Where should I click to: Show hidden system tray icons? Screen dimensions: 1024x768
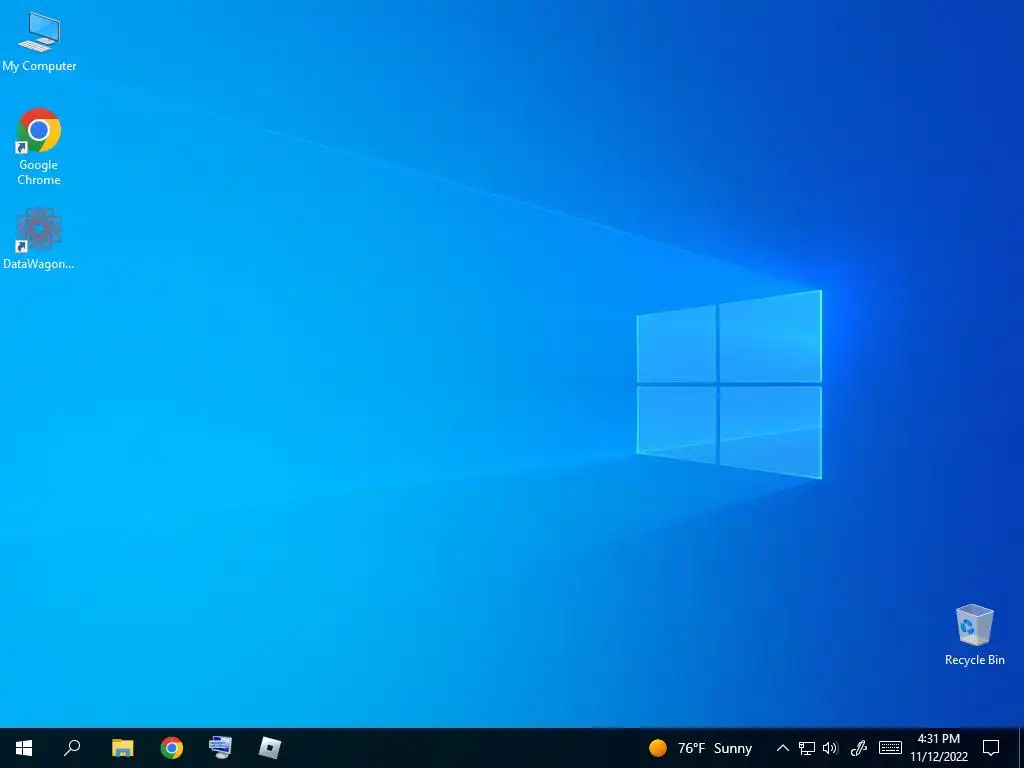coord(782,748)
